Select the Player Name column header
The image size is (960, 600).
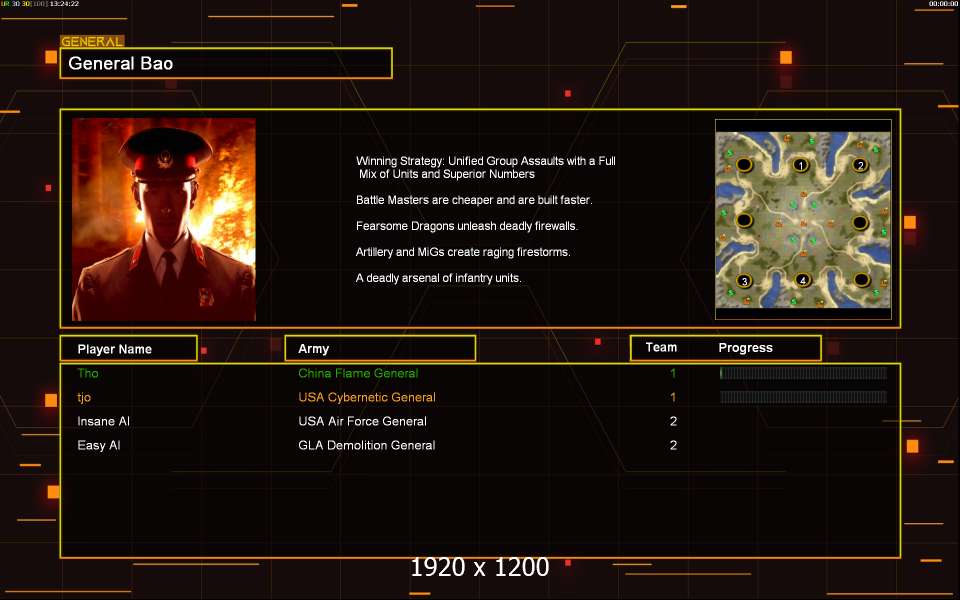click(129, 348)
